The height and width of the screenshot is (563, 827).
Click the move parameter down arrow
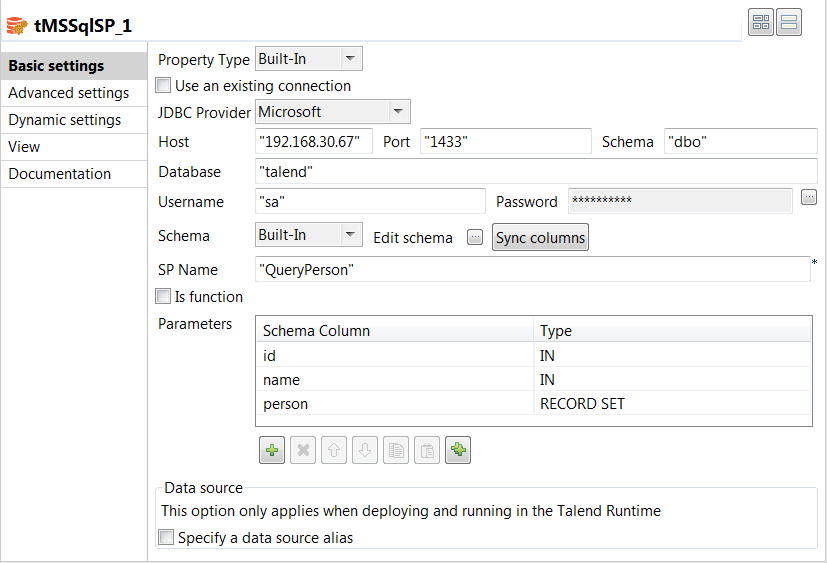365,450
